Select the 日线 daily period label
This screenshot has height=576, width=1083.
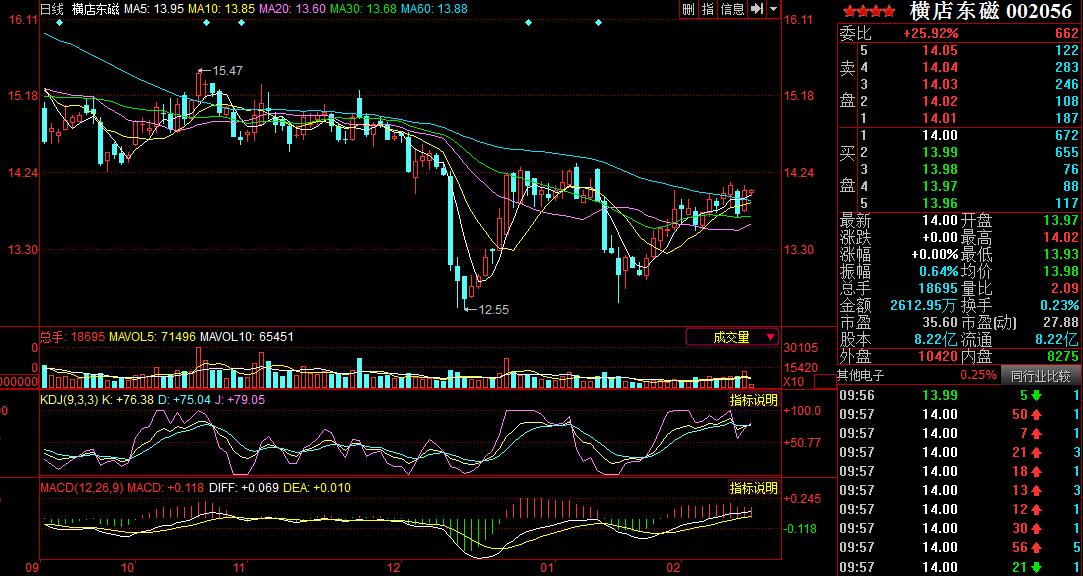coord(52,9)
